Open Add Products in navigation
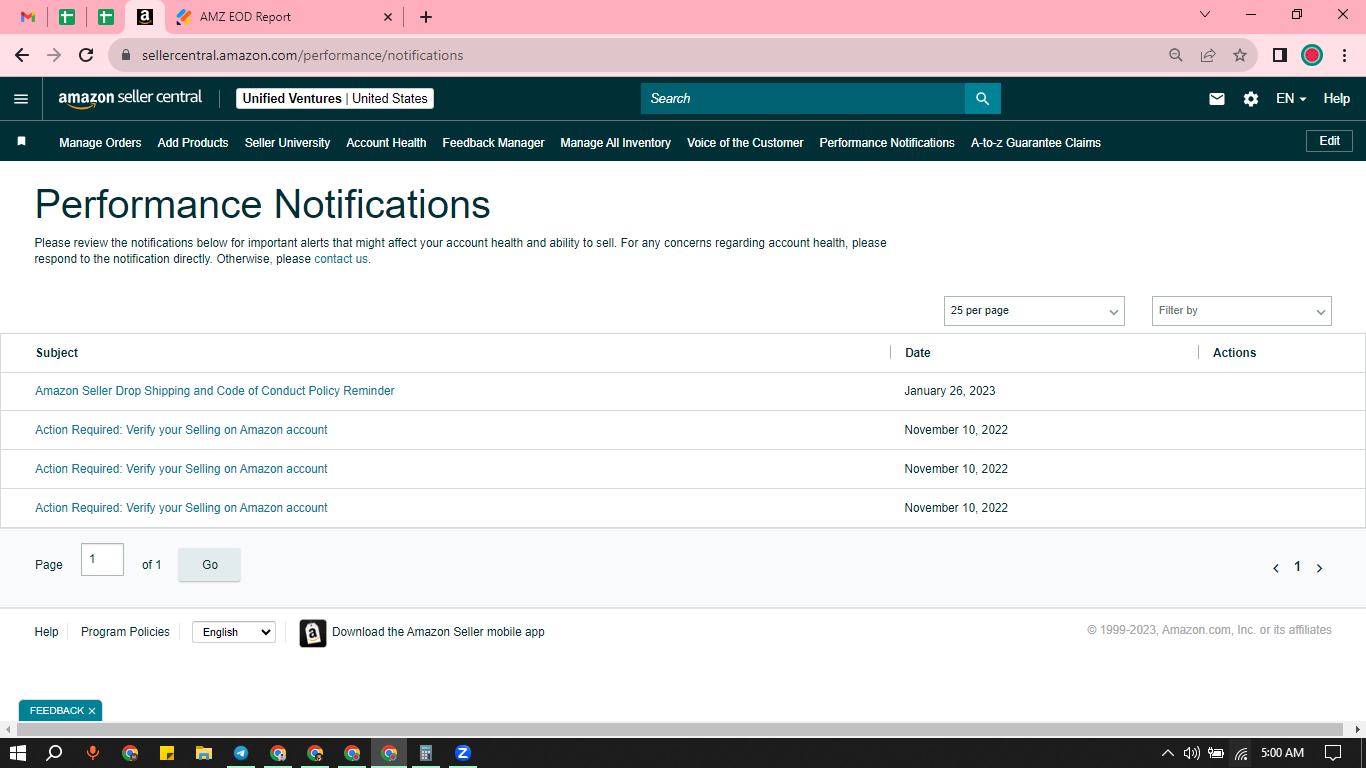Image resolution: width=1366 pixels, height=768 pixels. (x=193, y=143)
